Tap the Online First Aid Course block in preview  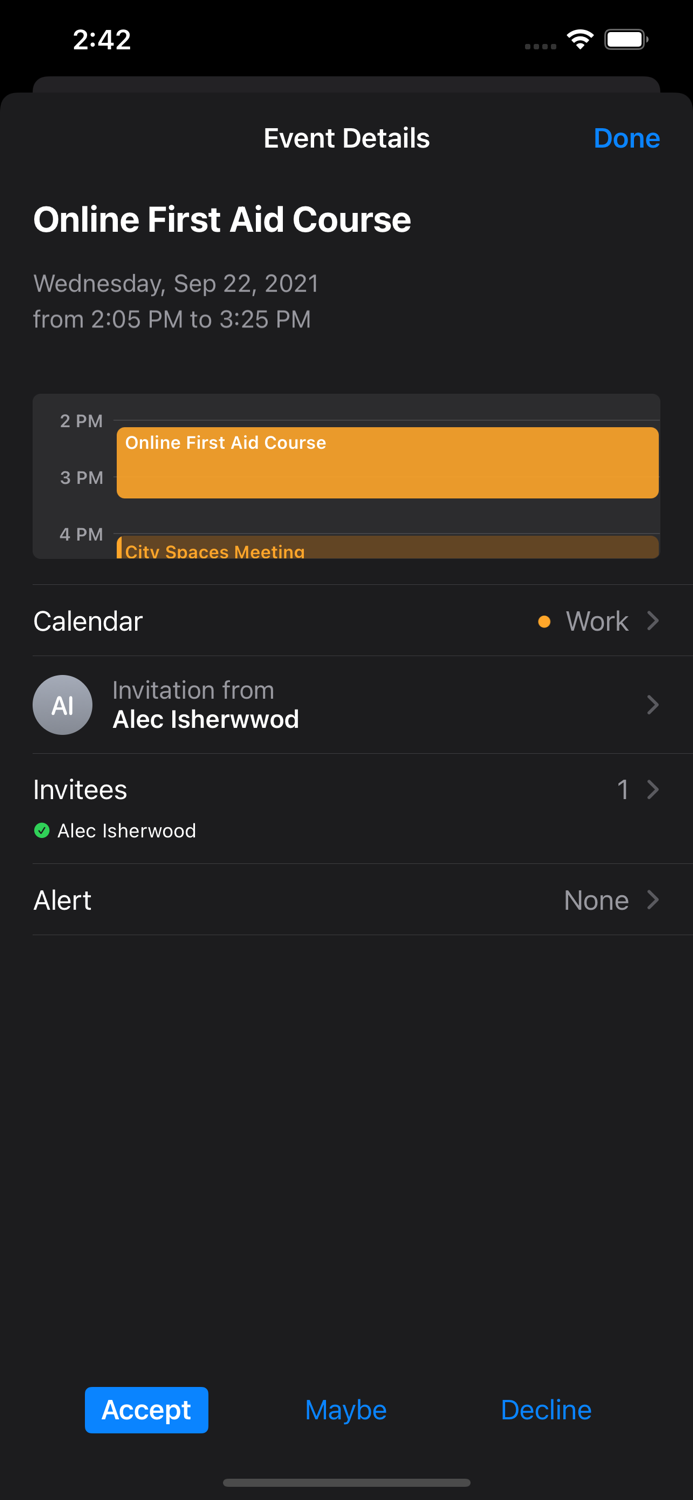click(388, 462)
